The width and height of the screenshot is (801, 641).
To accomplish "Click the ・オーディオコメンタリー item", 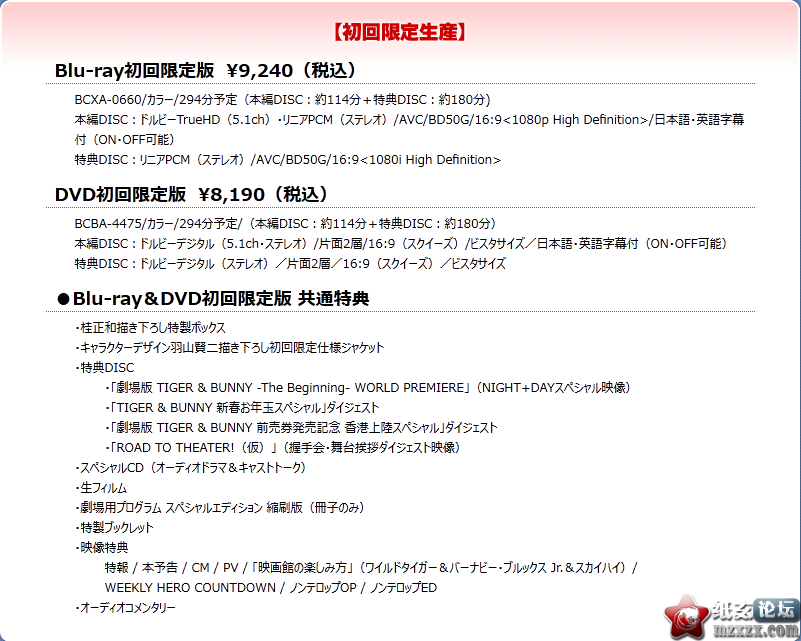I will coord(125,608).
